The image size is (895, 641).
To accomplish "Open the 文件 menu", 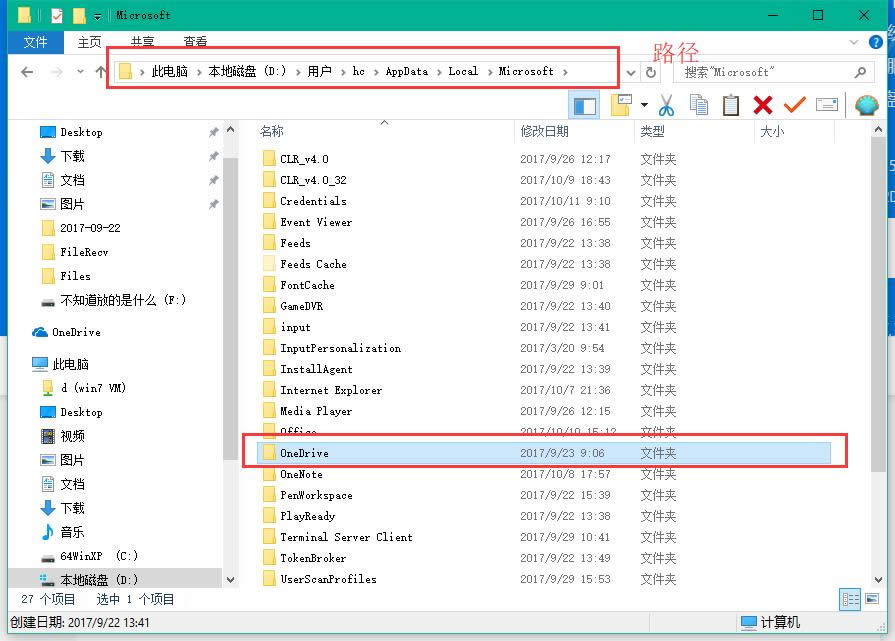I will pyautogui.click(x=35, y=42).
